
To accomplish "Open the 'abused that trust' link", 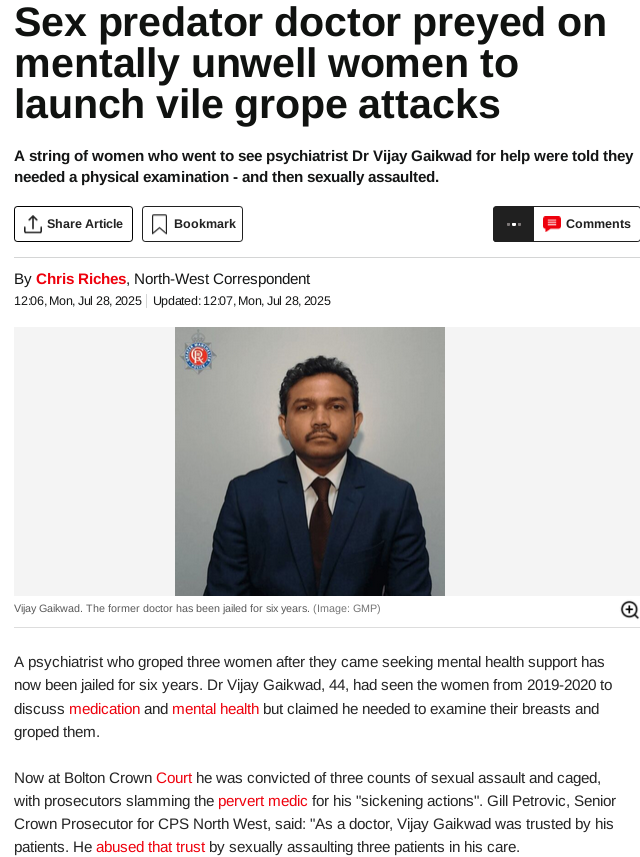I will coord(150,847).
